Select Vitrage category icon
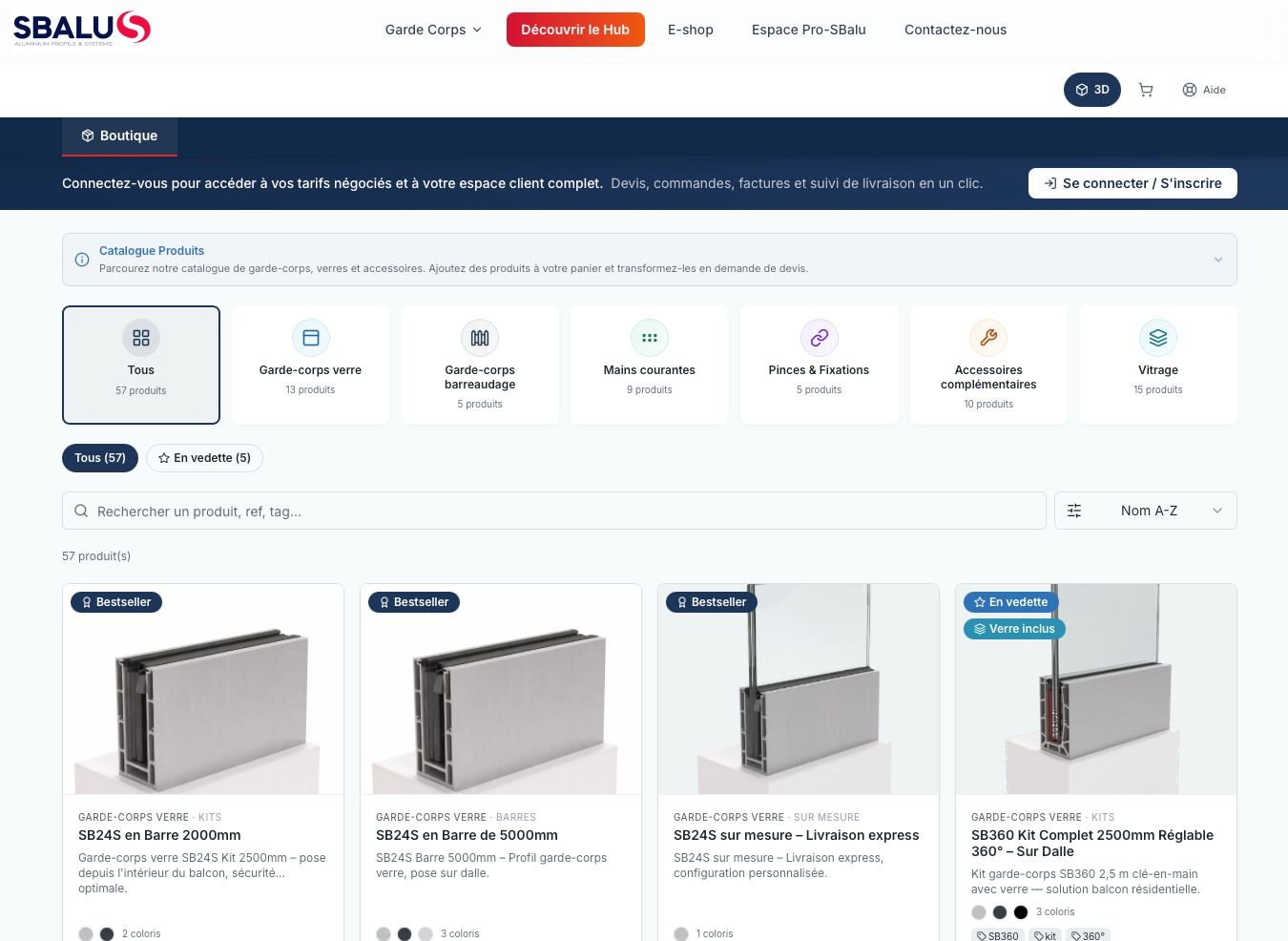The image size is (1288, 941). pyautogui.click(x=1158, y=338)
